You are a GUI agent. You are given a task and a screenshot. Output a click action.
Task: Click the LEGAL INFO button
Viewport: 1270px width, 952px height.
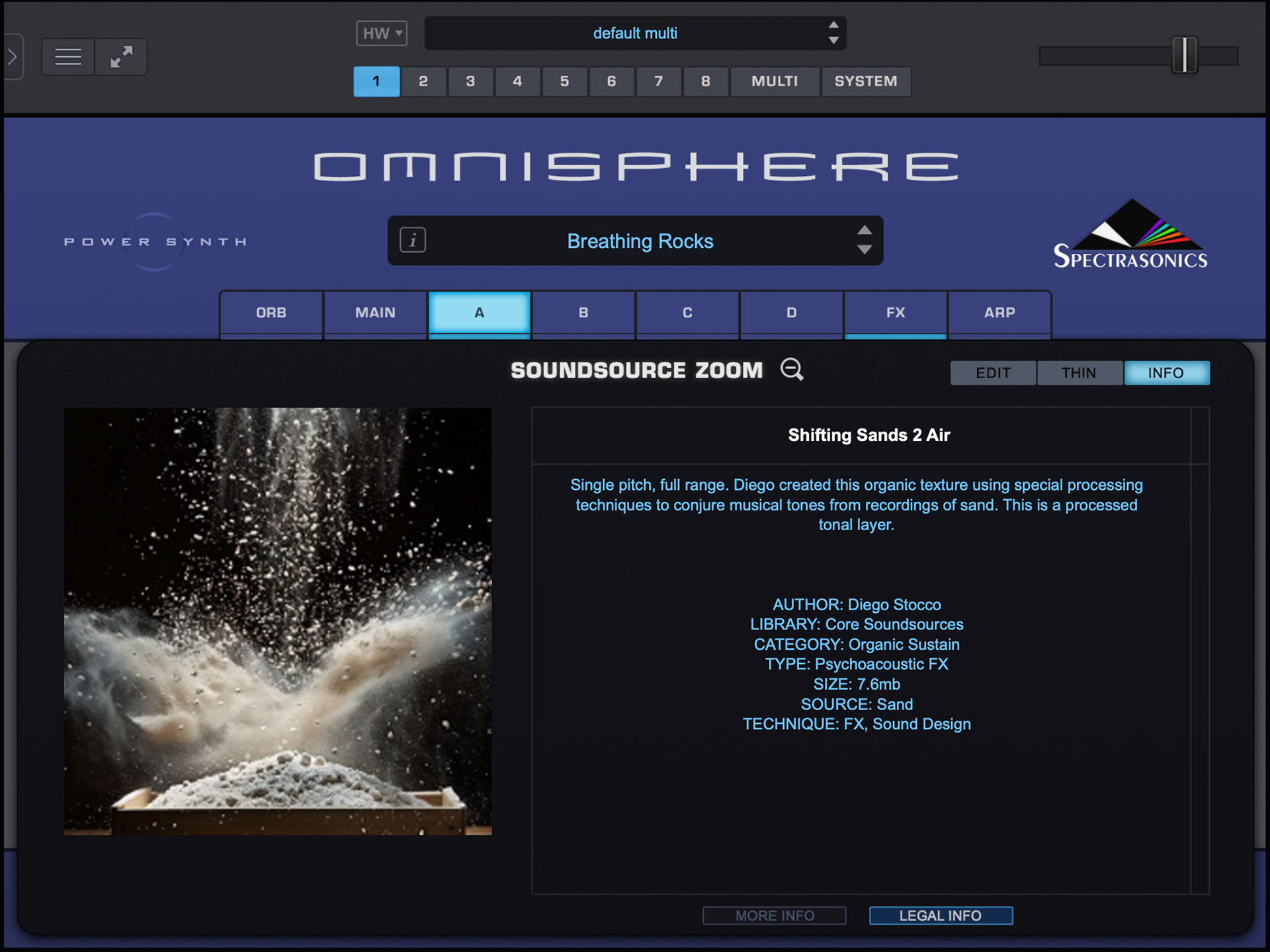tap(940, 916)
